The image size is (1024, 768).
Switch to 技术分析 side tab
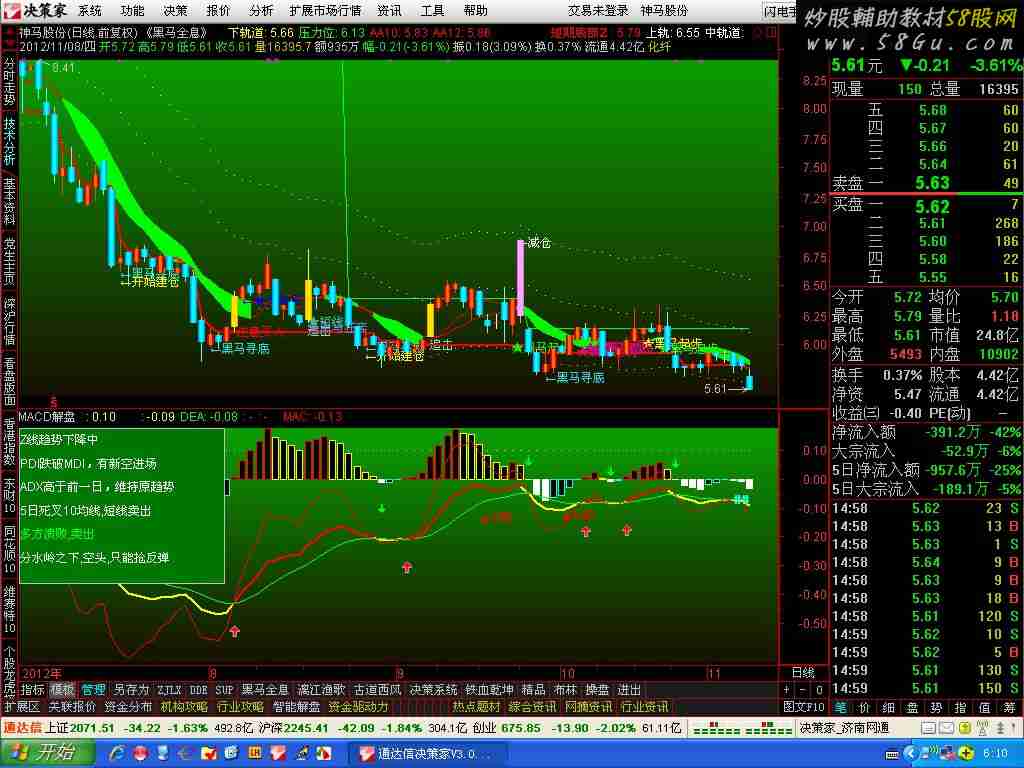[x=9, y=141]
